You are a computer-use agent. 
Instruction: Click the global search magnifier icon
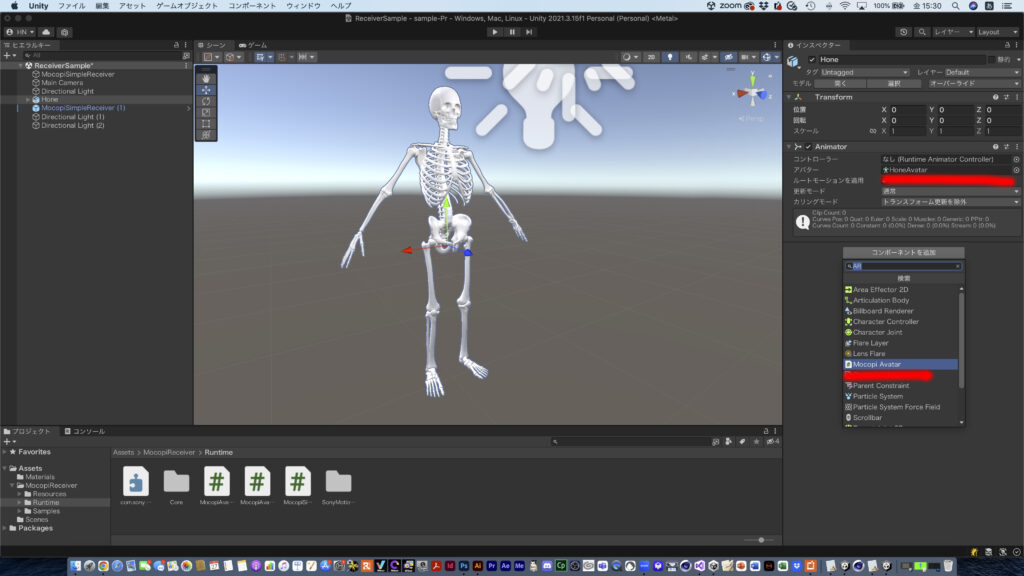coord(921,32)
